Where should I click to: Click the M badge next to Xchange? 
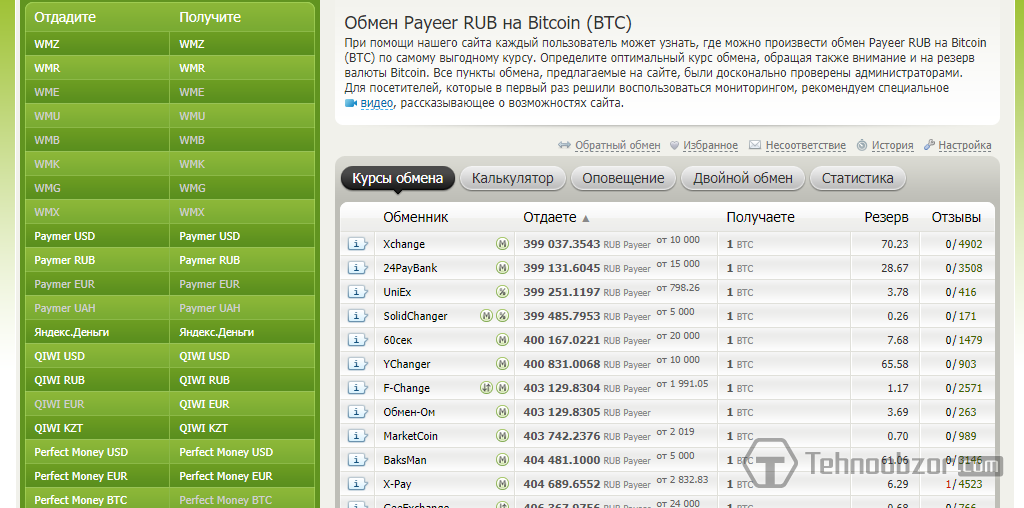(502, 244)
